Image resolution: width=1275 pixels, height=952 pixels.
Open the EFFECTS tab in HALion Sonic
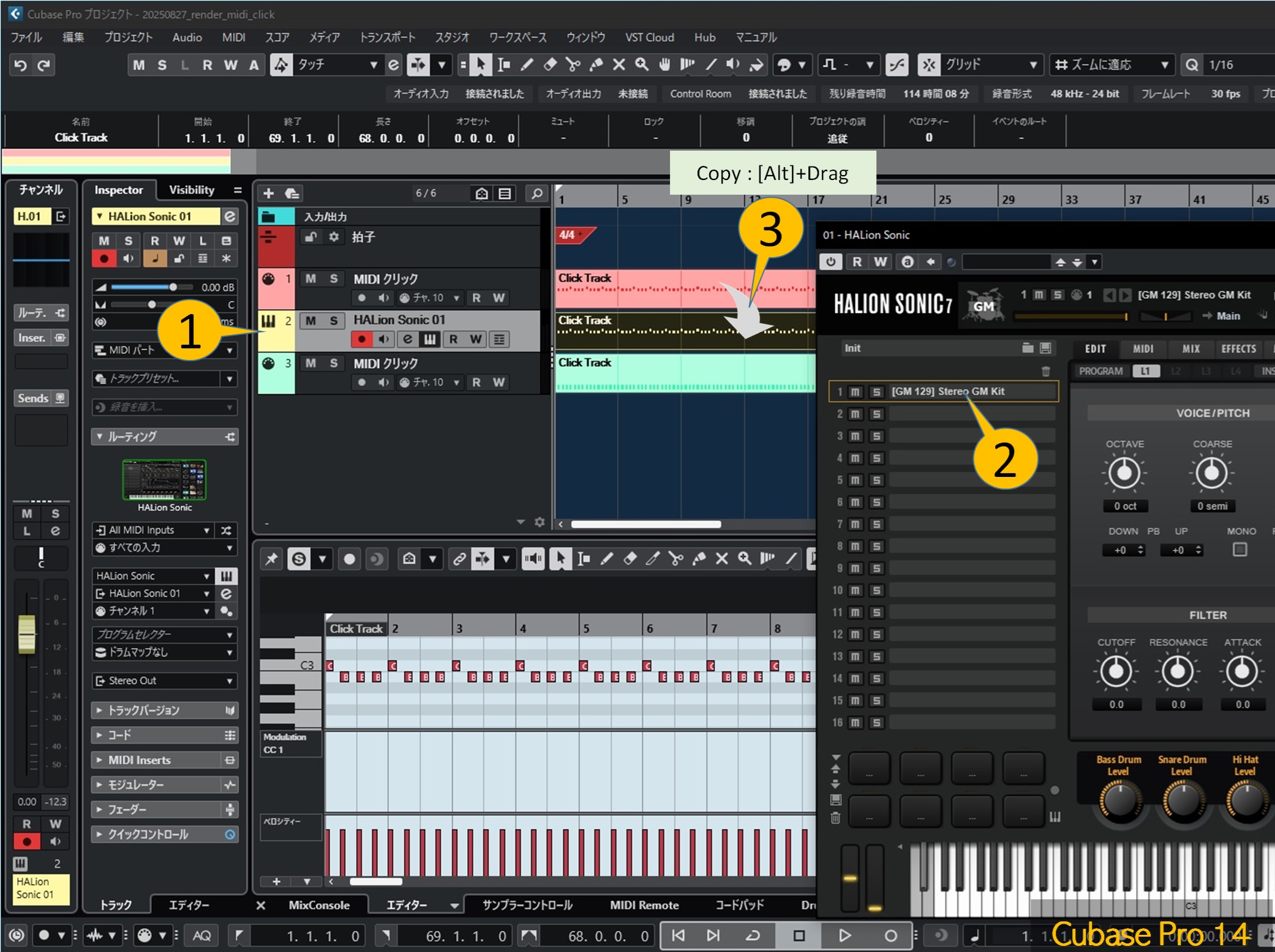1238,349
